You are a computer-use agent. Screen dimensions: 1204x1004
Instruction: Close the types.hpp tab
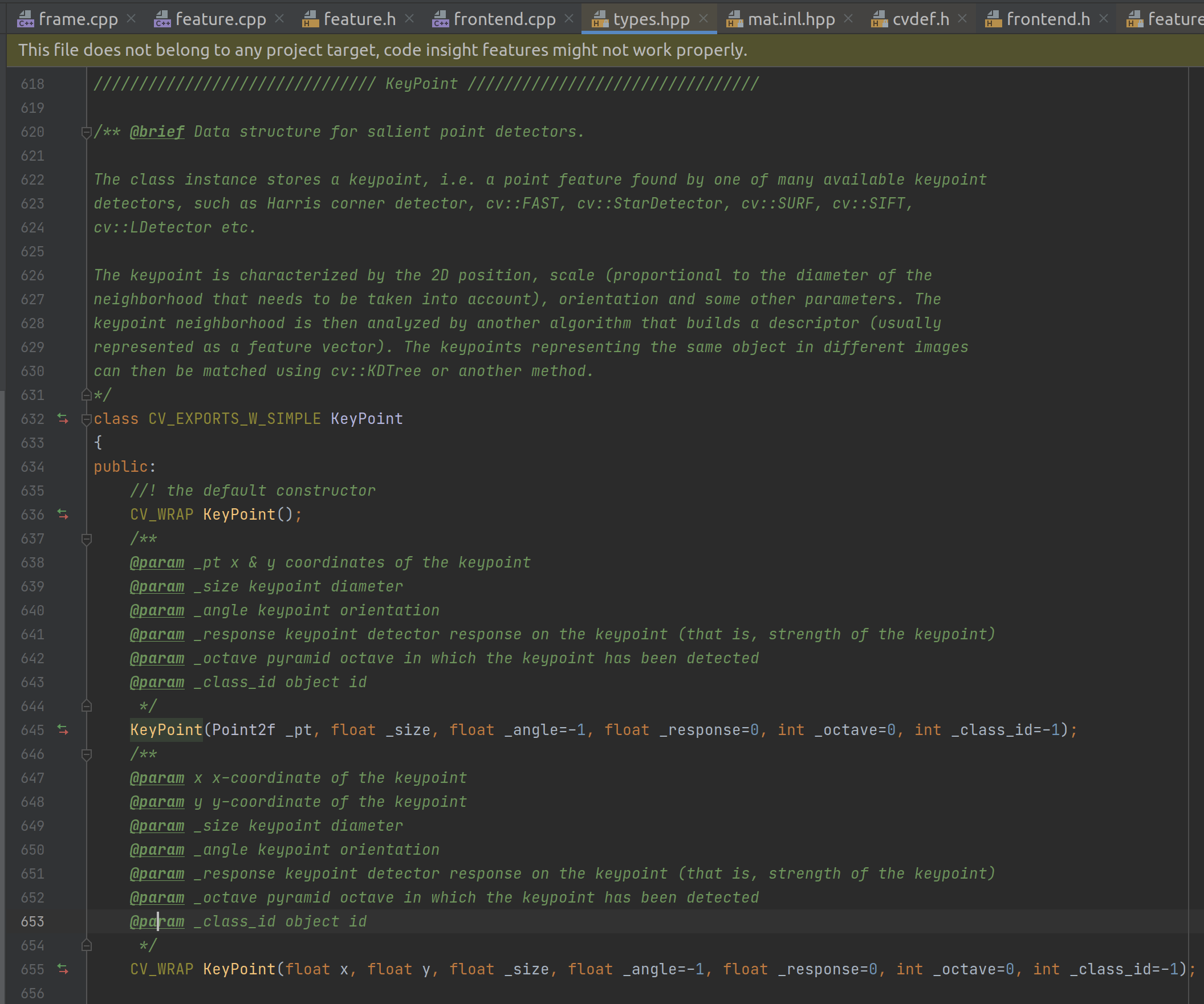pos(703,19)
